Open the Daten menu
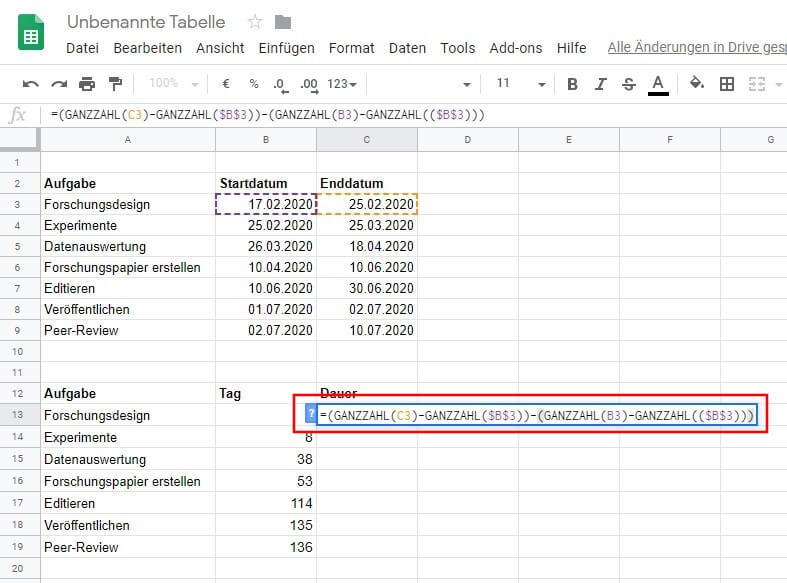The width and height of the screenshot is (787, 583). click(407, 48)
